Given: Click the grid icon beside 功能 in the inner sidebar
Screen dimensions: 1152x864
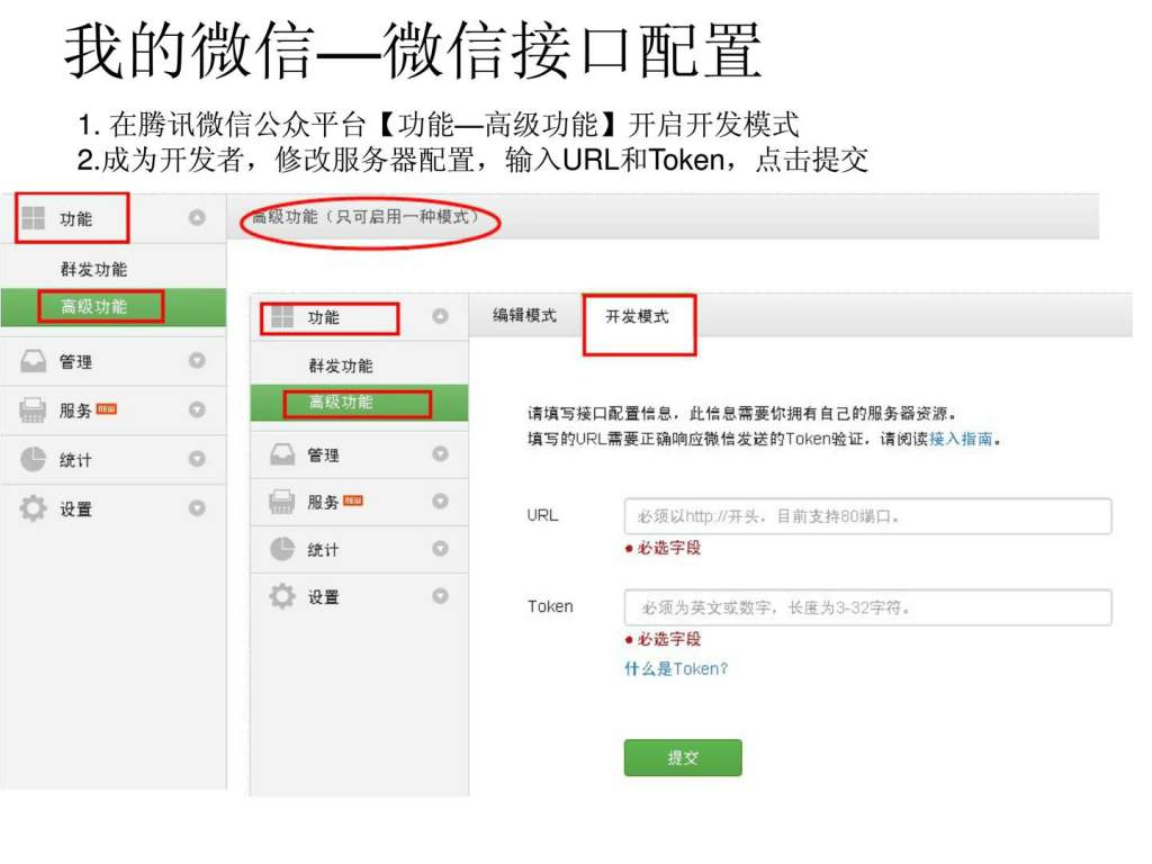Looking at the screenshot, I should (x=282, y=317).
